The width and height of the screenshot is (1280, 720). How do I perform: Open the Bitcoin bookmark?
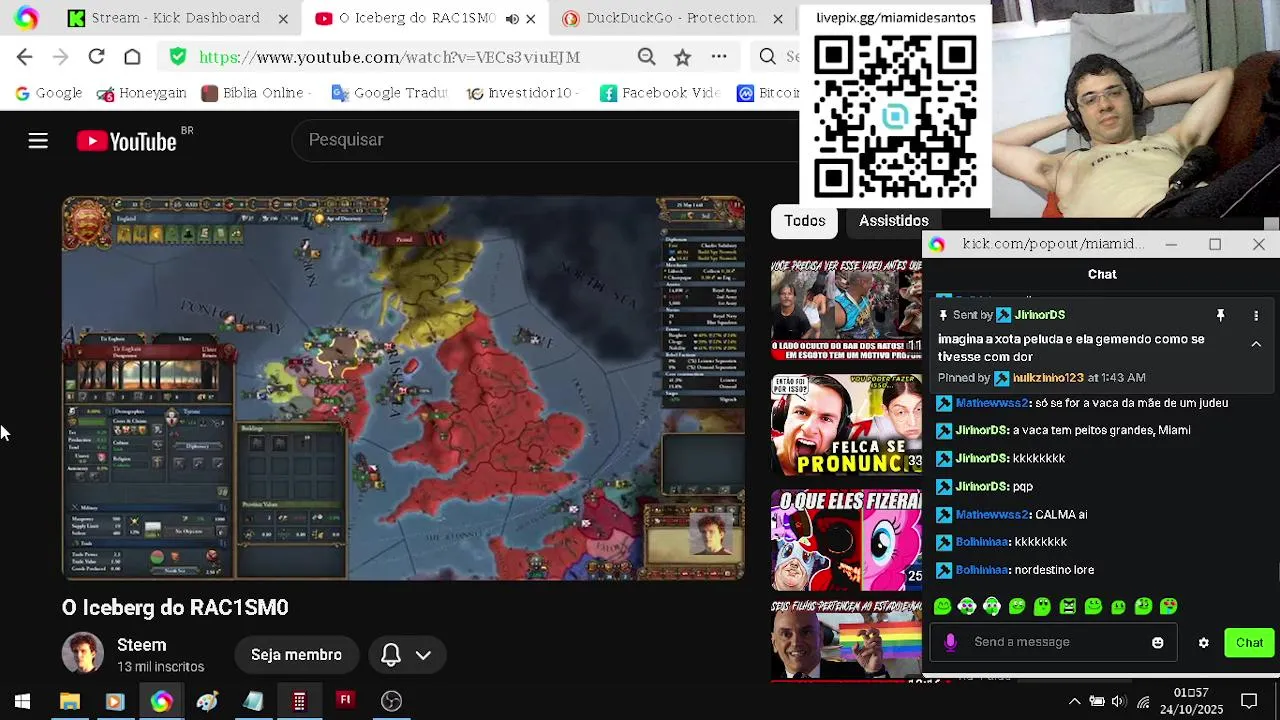768,93
